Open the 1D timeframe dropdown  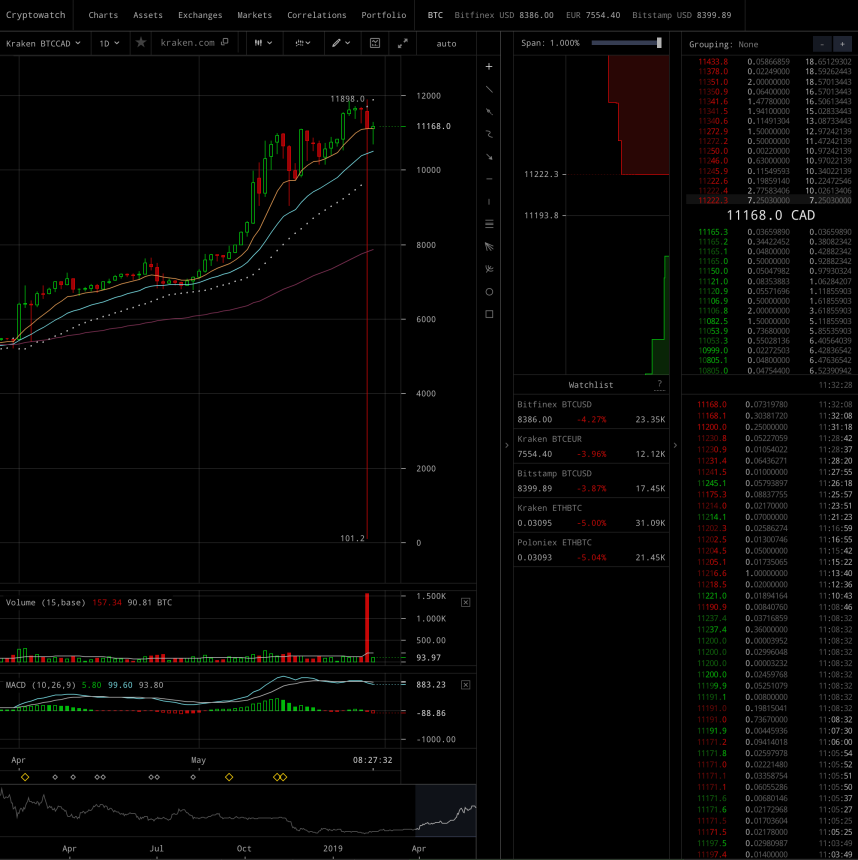(108, 43)
